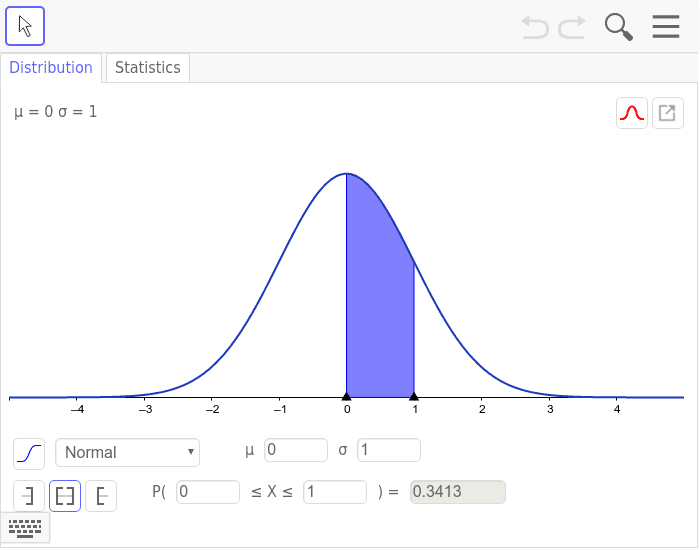
Task: Select the right-sided interval bracket
Action: [x=101, y=496]
